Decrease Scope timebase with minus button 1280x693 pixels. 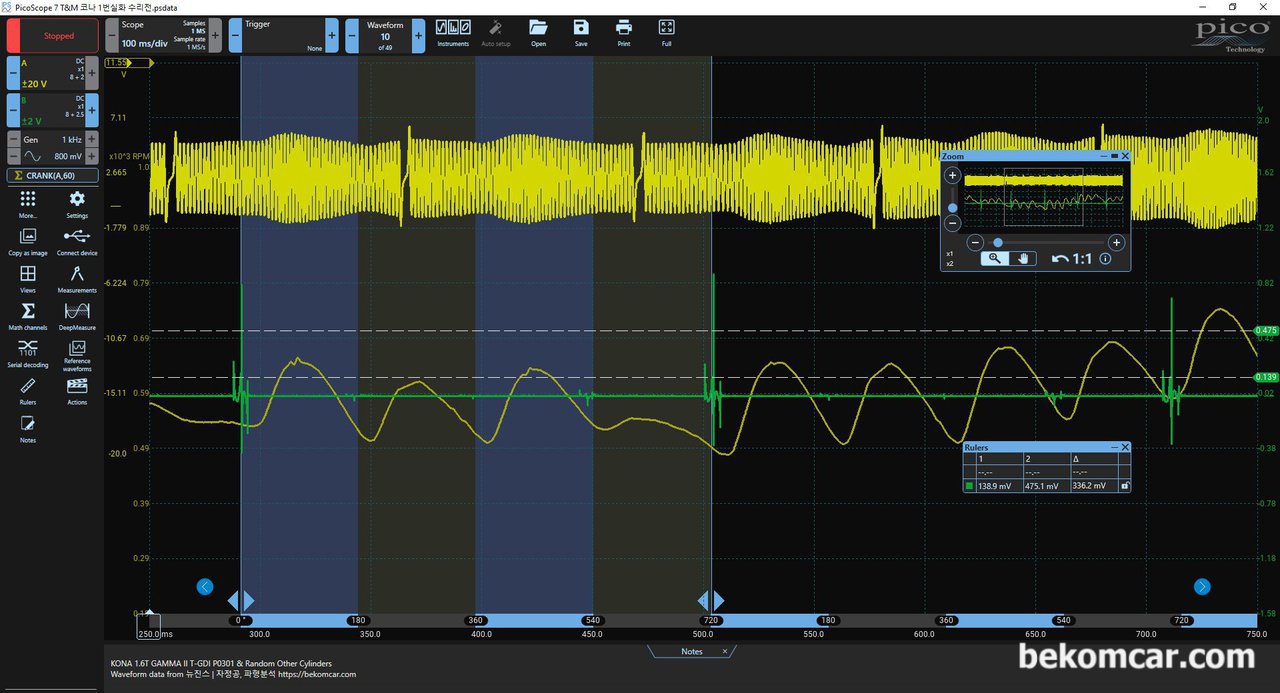111,36
